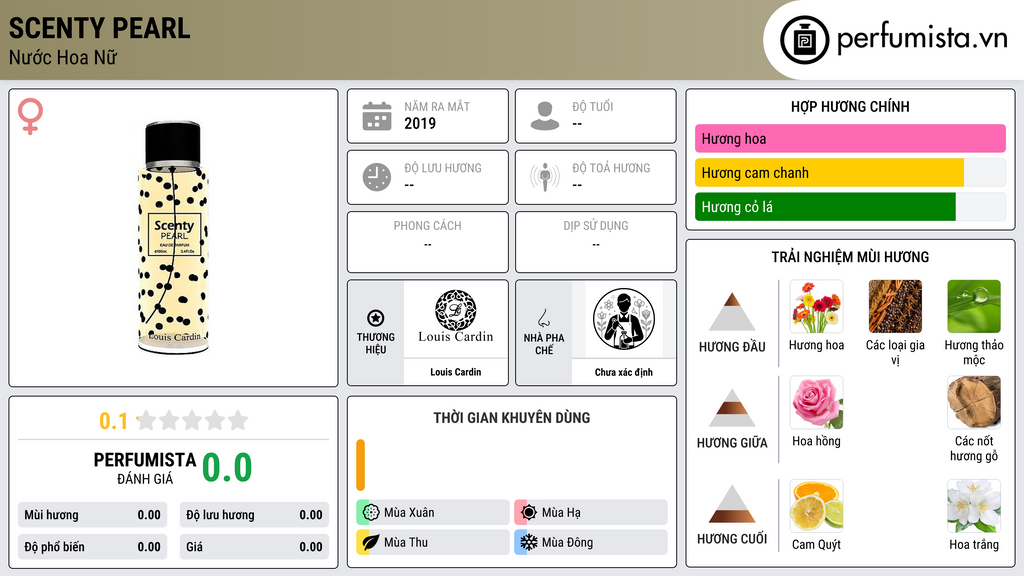Open the perfumer illustration Chưa xác định
The width and height of the screenshot is (1024, 576).
624,319
